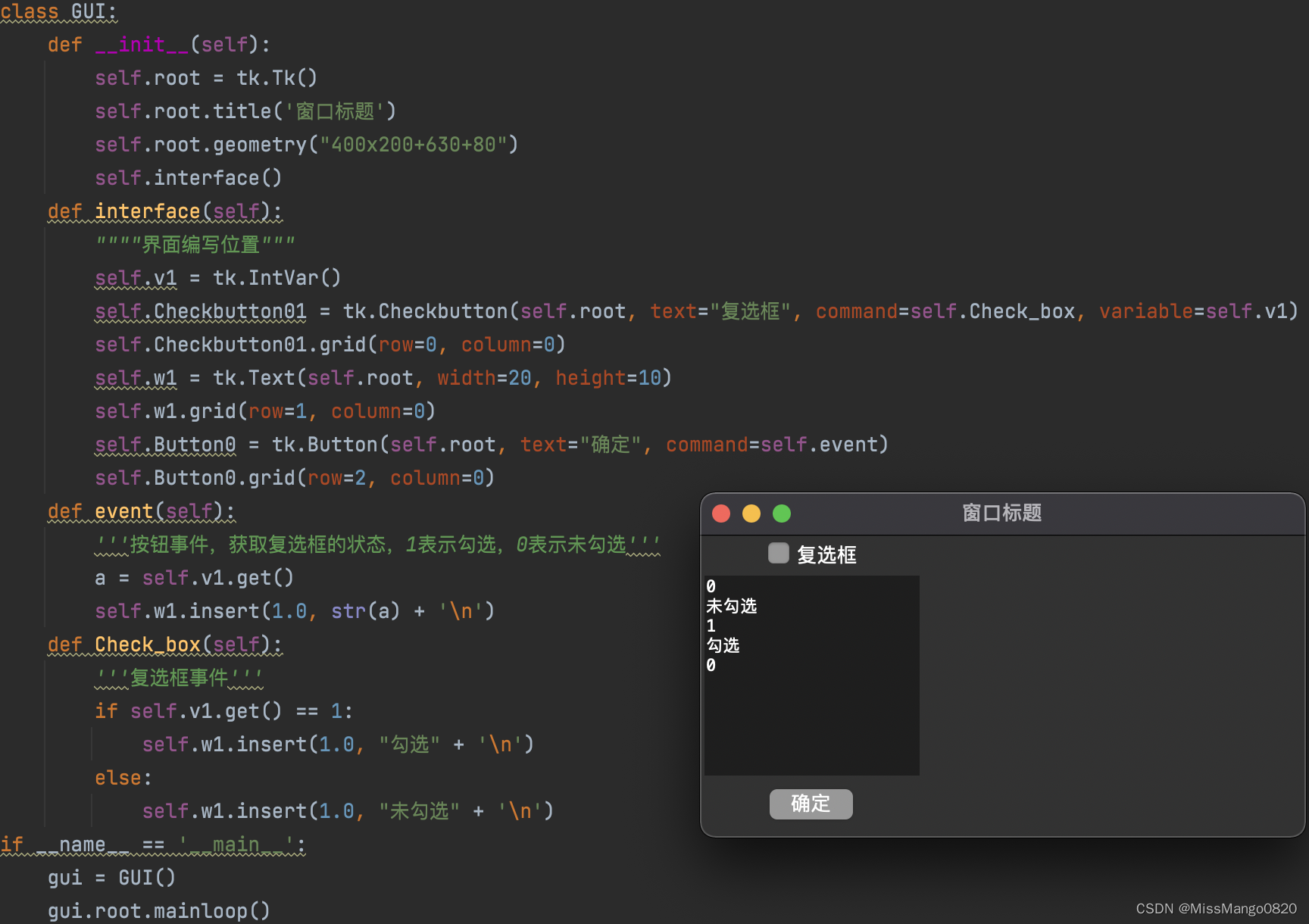
Task: Toggle the 复选框 checkbox
Action: tap(779, 554)
